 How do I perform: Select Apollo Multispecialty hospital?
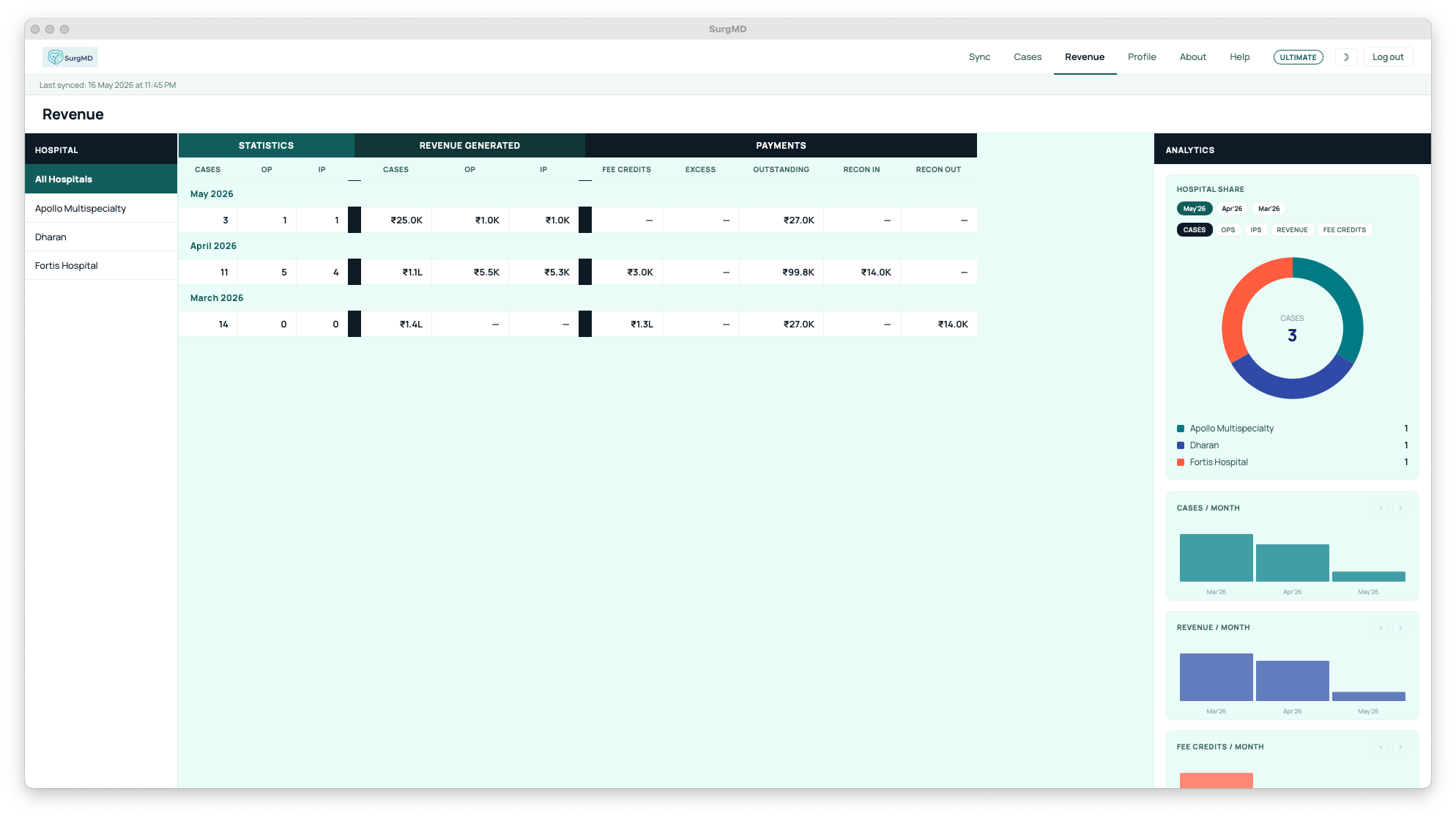101,209
